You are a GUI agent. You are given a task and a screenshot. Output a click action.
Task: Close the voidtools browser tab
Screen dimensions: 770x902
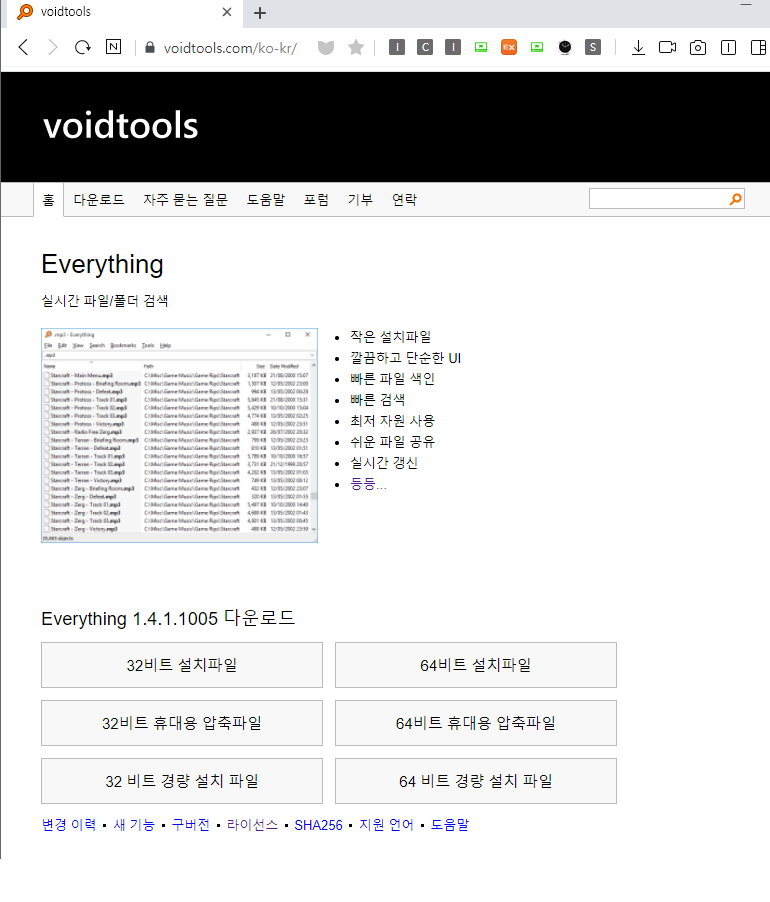pyautogui.click(x=227, y=12)
